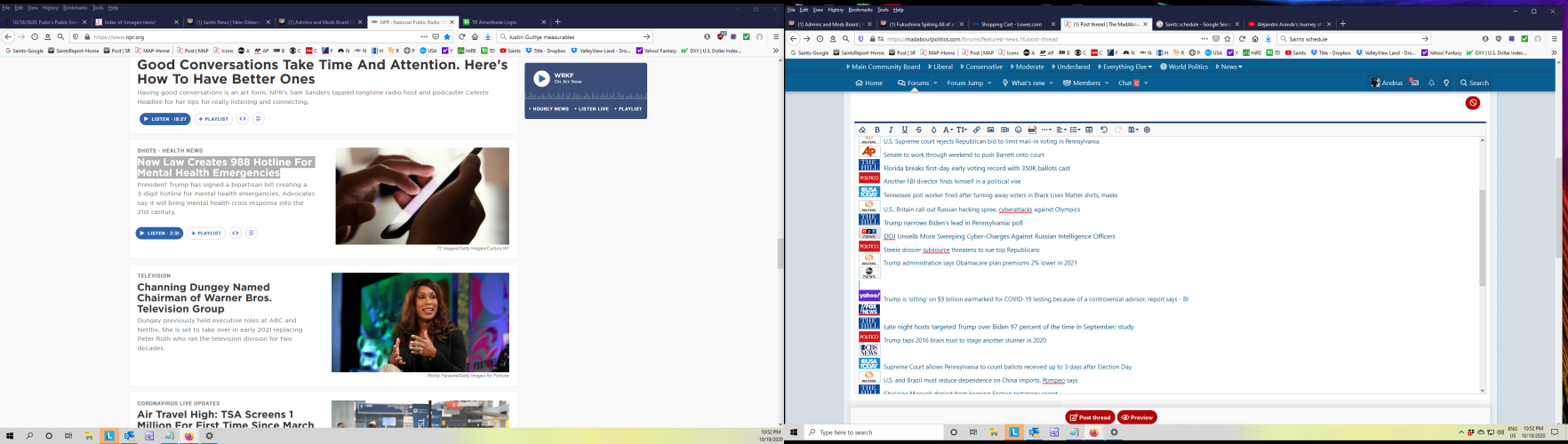Open forum inbox envelope icon
The width and height of the screenshot is (1568, 444).
tap(1415, 83)
